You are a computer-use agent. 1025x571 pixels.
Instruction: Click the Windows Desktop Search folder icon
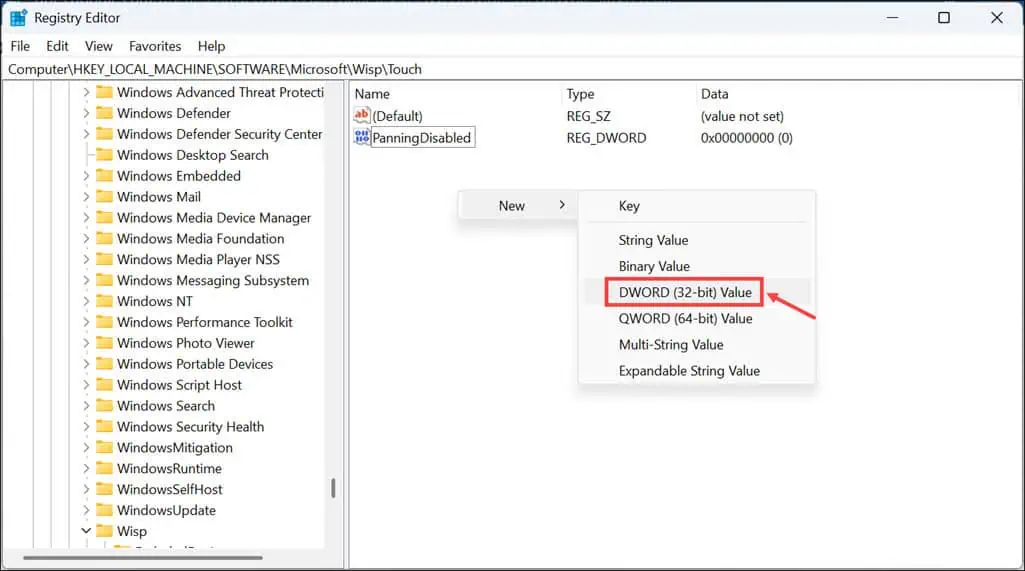(104, 155)
